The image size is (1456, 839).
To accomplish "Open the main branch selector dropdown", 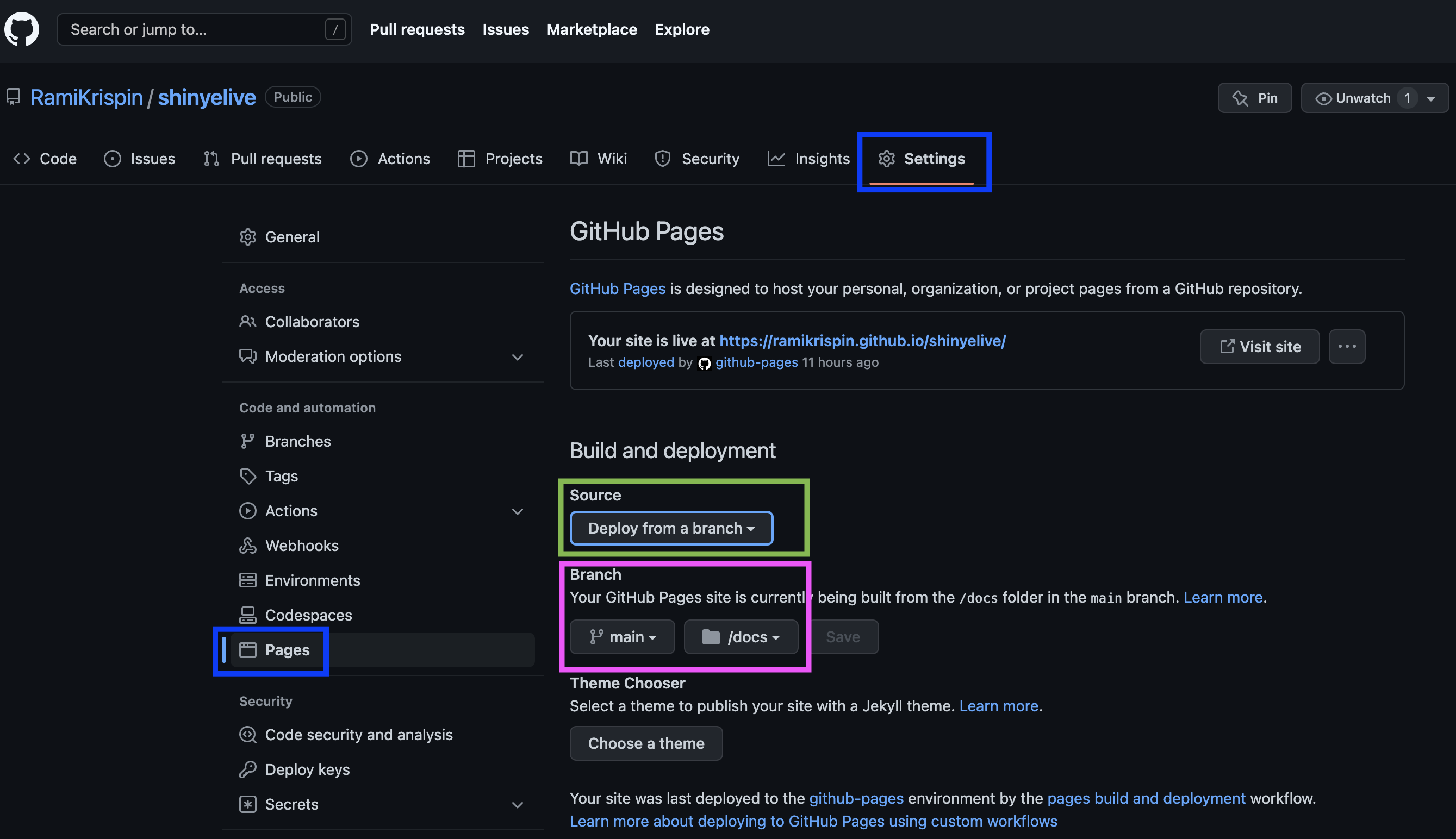I will 622,637.
